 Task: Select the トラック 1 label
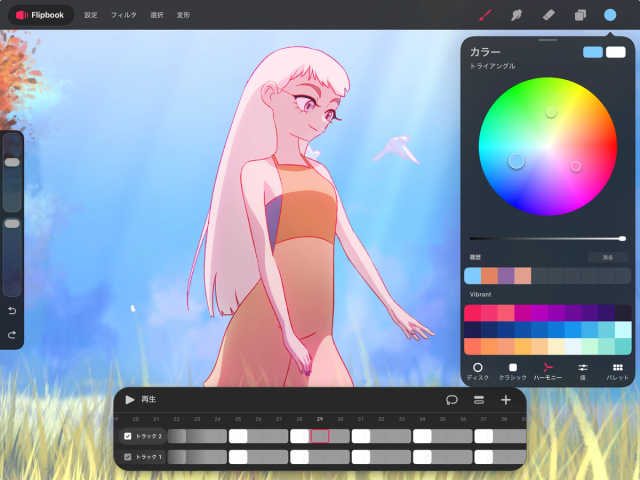click(149, 457)
